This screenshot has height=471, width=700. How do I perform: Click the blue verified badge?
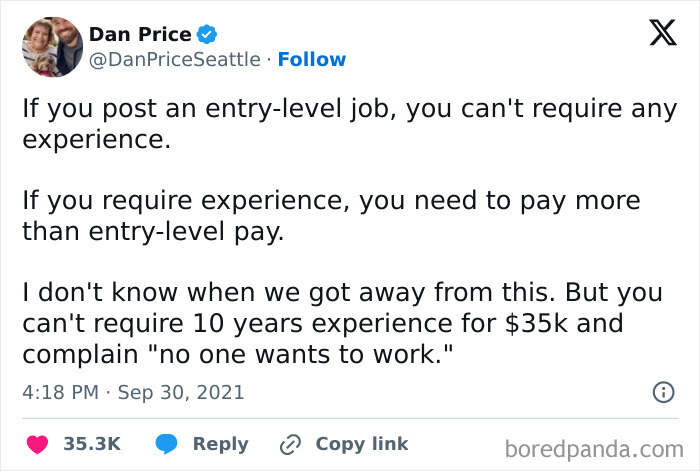[207, 34]
